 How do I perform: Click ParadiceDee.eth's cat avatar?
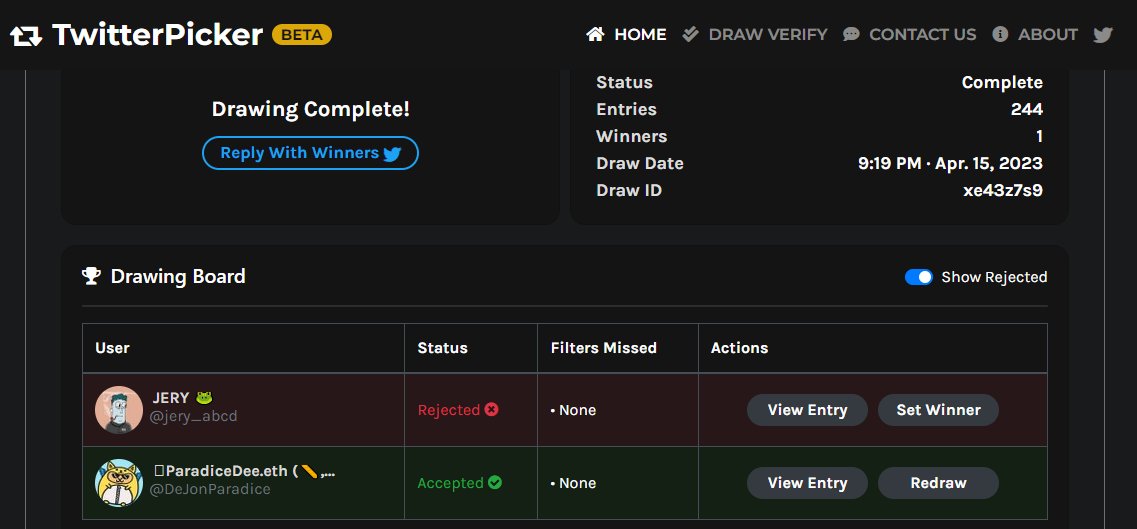click(x=119, y=483)
